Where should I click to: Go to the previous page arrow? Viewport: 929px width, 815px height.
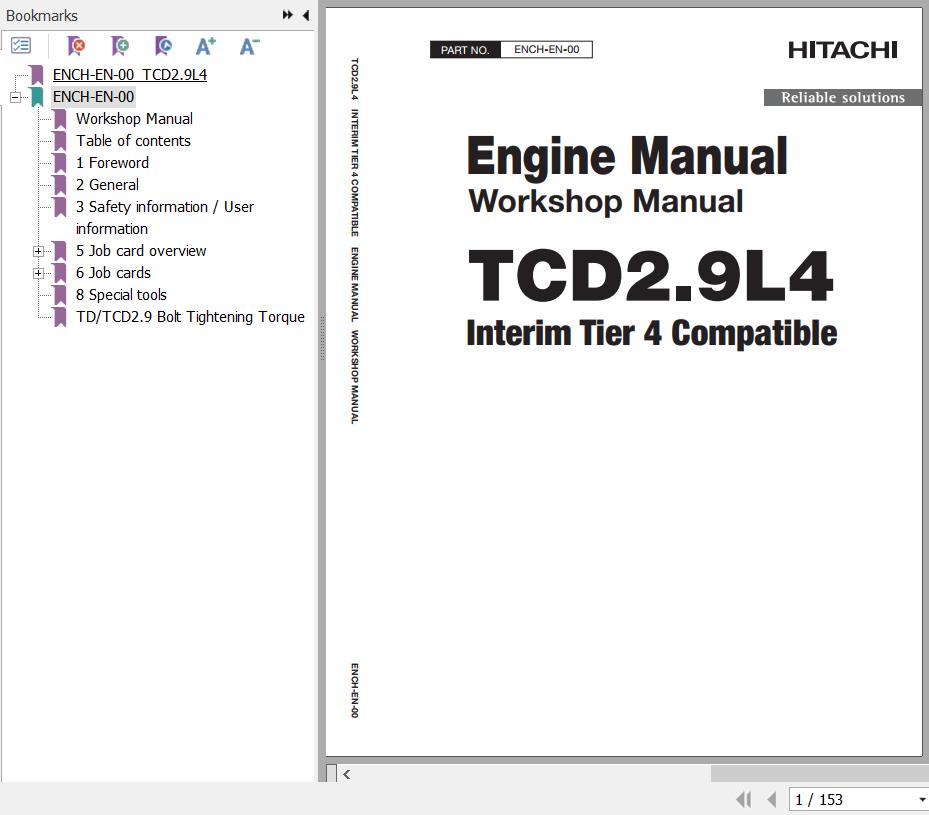pyautogui.click(x=771, y=800)
